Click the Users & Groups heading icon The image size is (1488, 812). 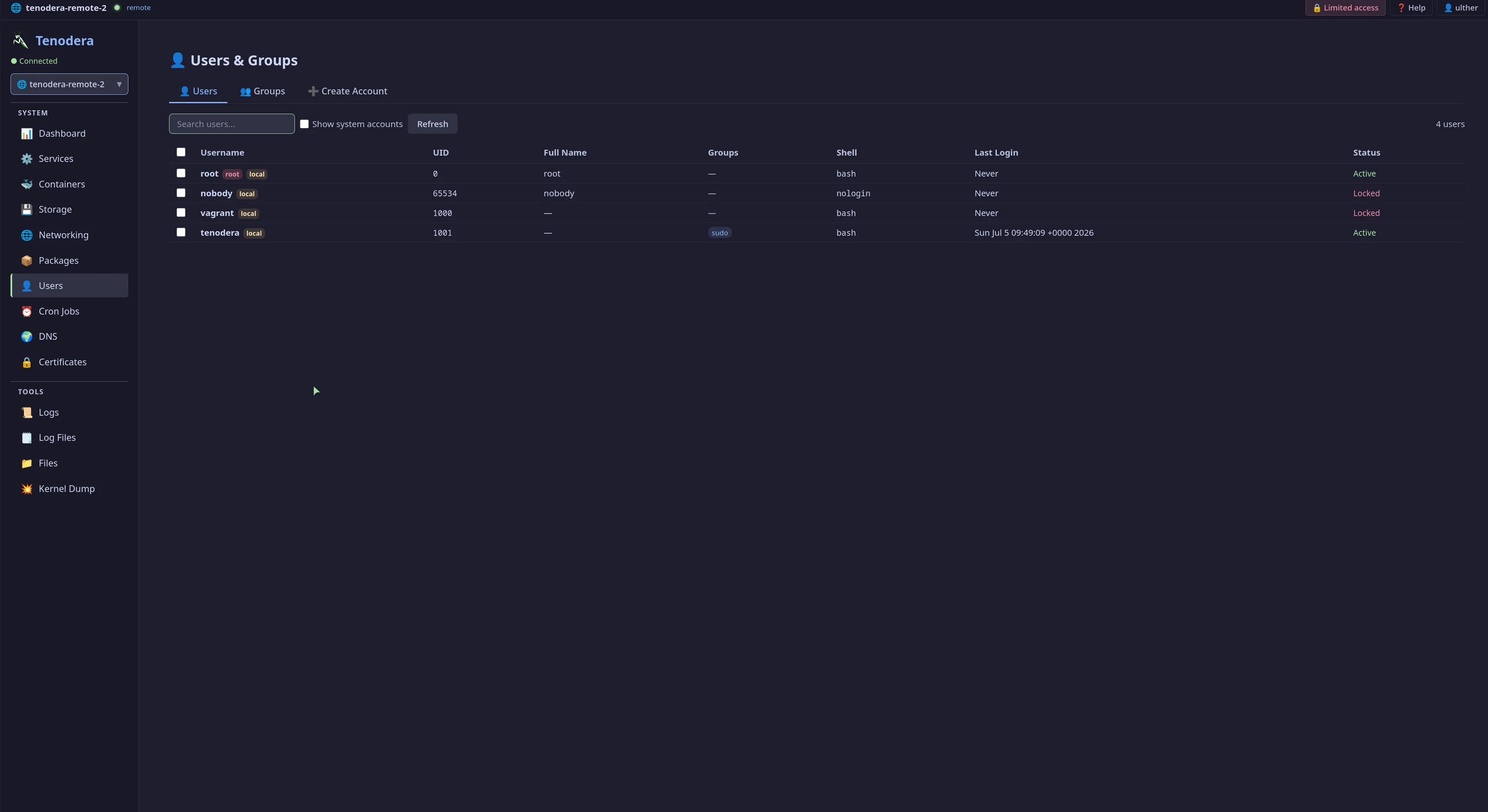click(177, 60)
